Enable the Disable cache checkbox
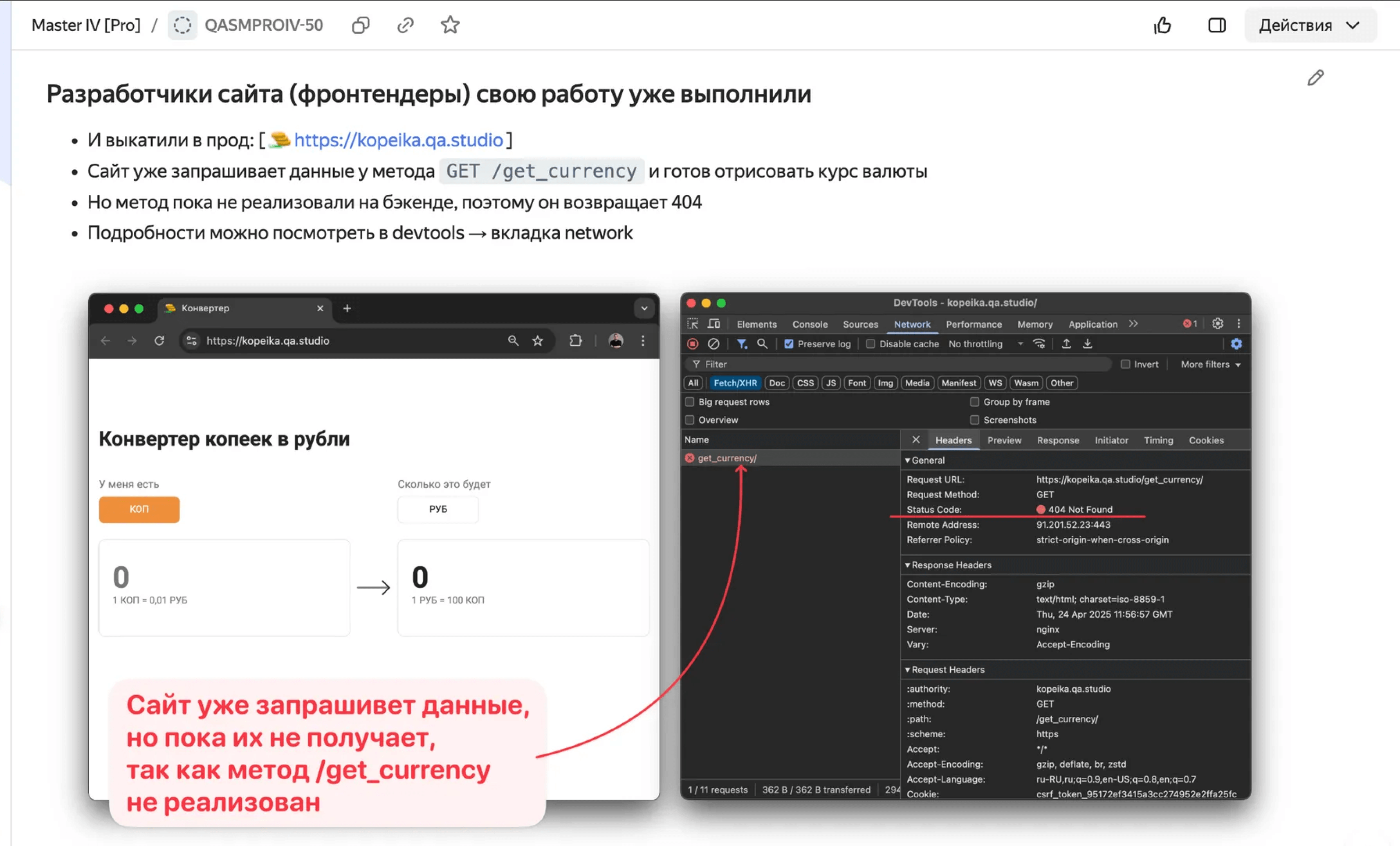This screenshot has height=846, width=1400. tap(871, 344)
